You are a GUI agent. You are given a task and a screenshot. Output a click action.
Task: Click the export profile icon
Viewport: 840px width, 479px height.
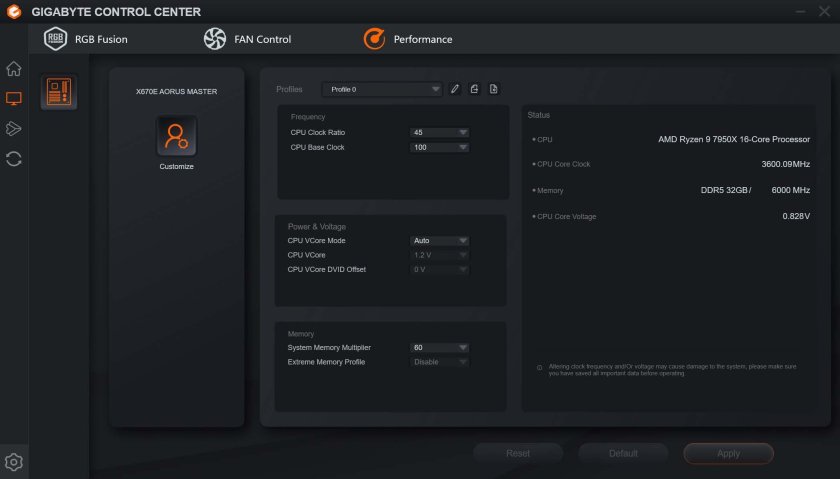point(474,89)
